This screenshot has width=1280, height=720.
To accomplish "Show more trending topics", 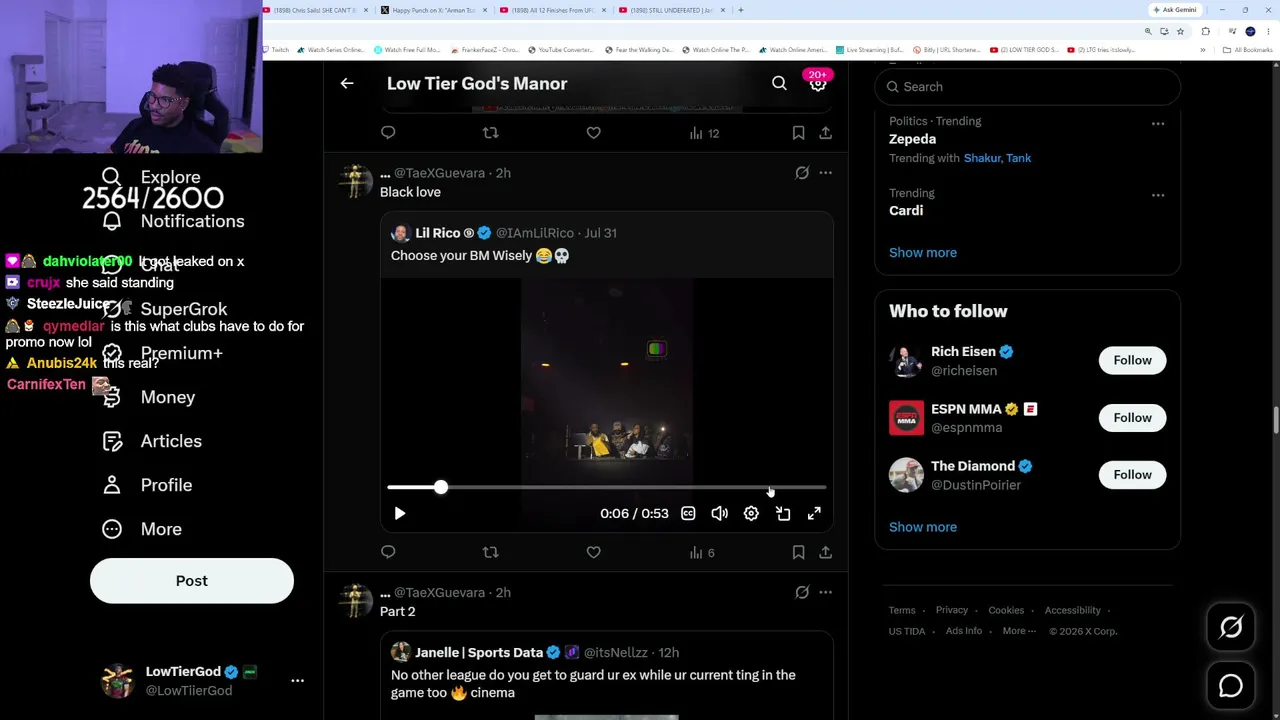I will [x=923, y=253].
